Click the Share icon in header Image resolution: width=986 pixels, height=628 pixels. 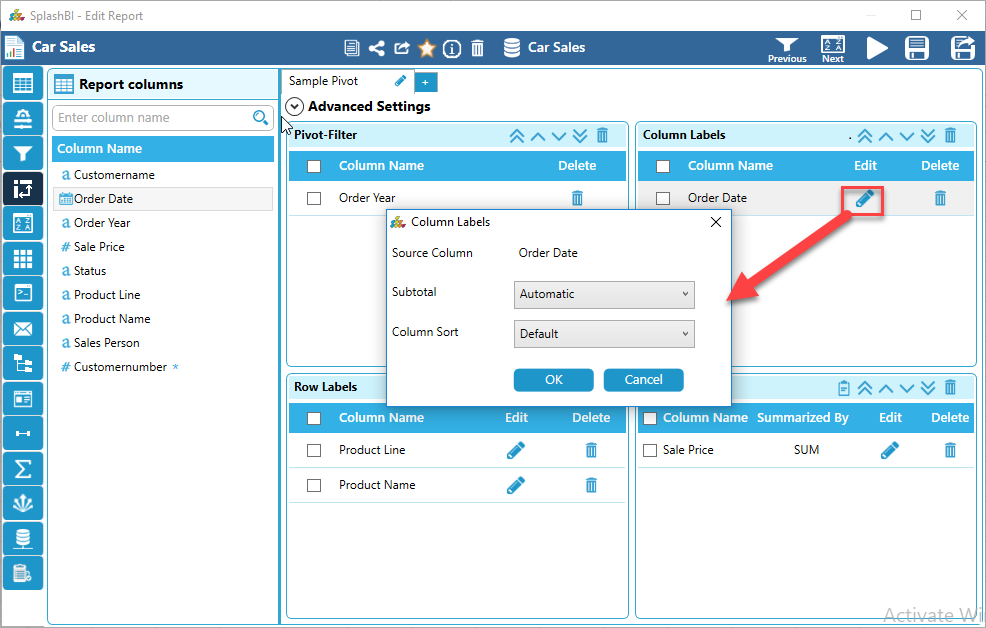376,48
